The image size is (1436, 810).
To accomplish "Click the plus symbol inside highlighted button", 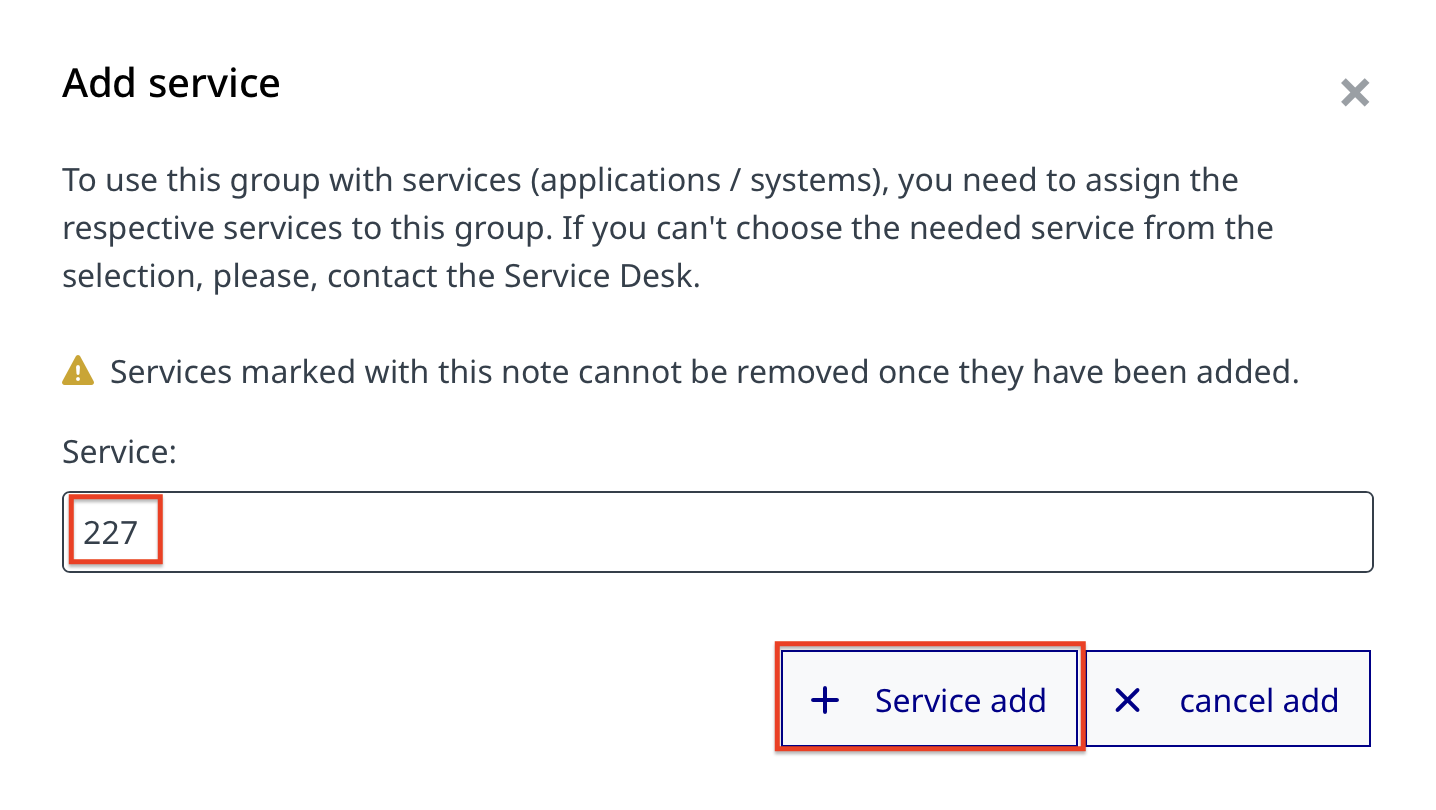I will coord(823,700).
